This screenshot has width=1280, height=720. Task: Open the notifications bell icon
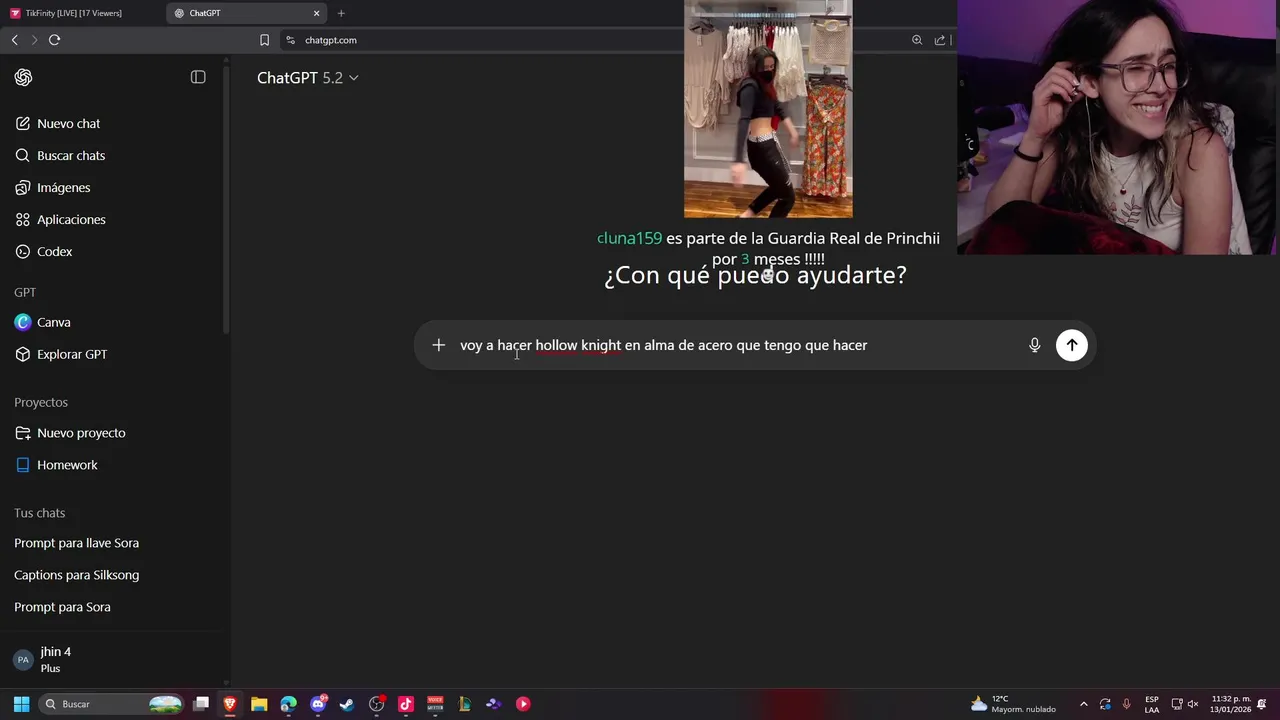pyautogui.click(x=1262, y=704)
